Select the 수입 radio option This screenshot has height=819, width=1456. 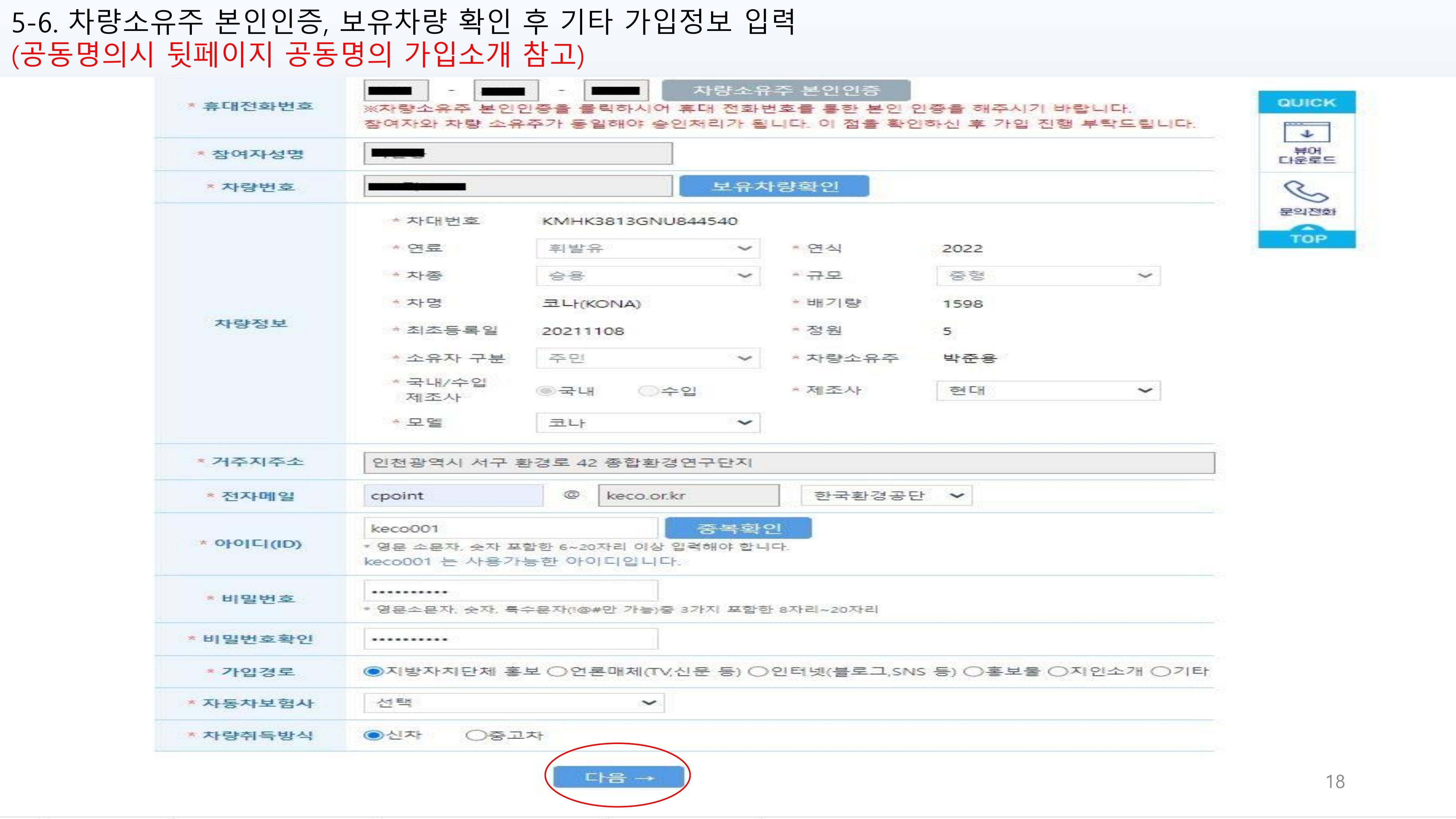pyautogui.click(x=648, y=391)
